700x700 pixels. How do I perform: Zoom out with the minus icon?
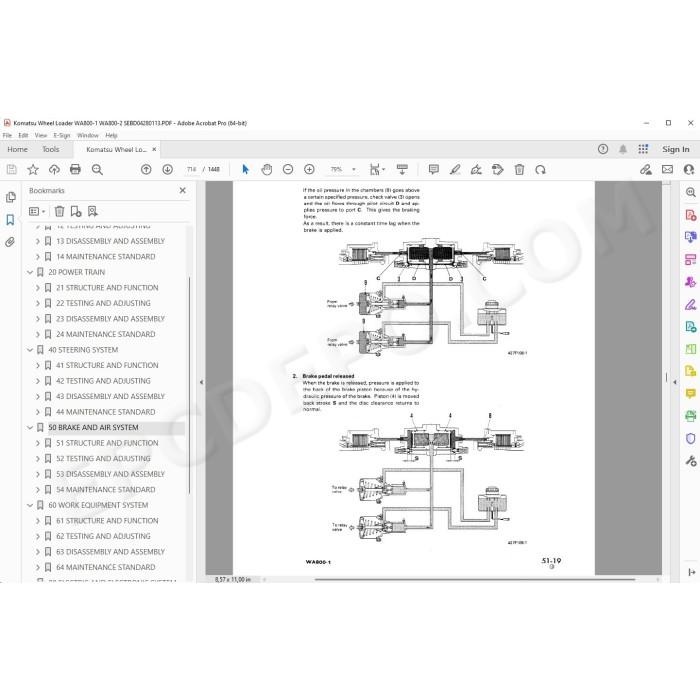288,169
